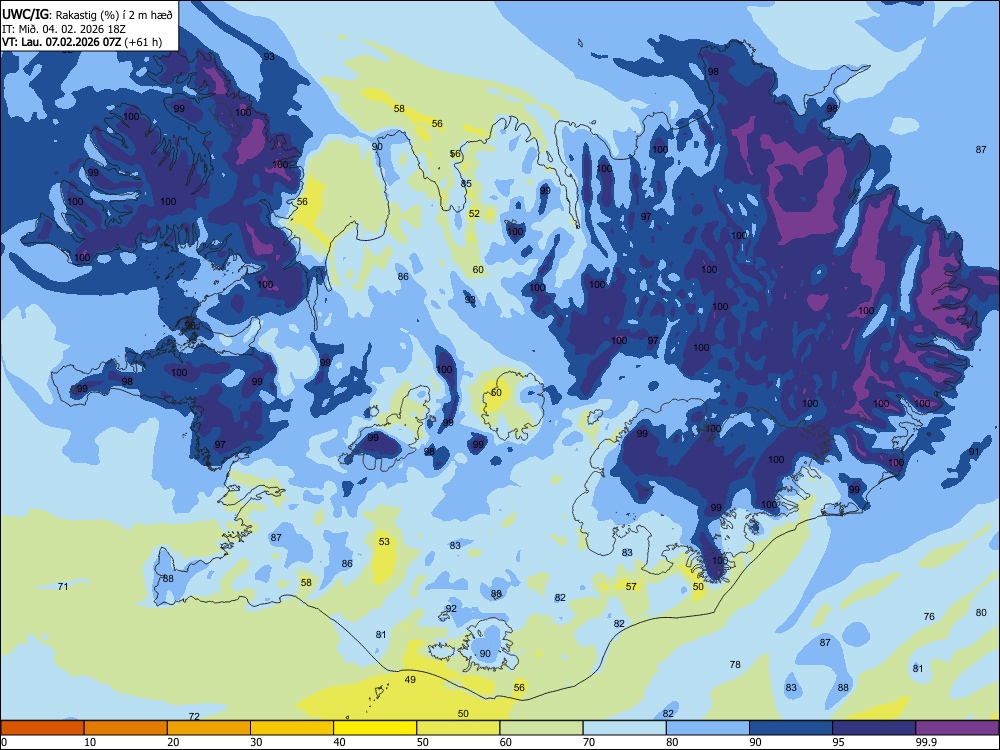1000x750 pixels.
Task: Click the 40–50 bright yellow legend swatch
Action: pyautogui.click(x=375, y=728)
